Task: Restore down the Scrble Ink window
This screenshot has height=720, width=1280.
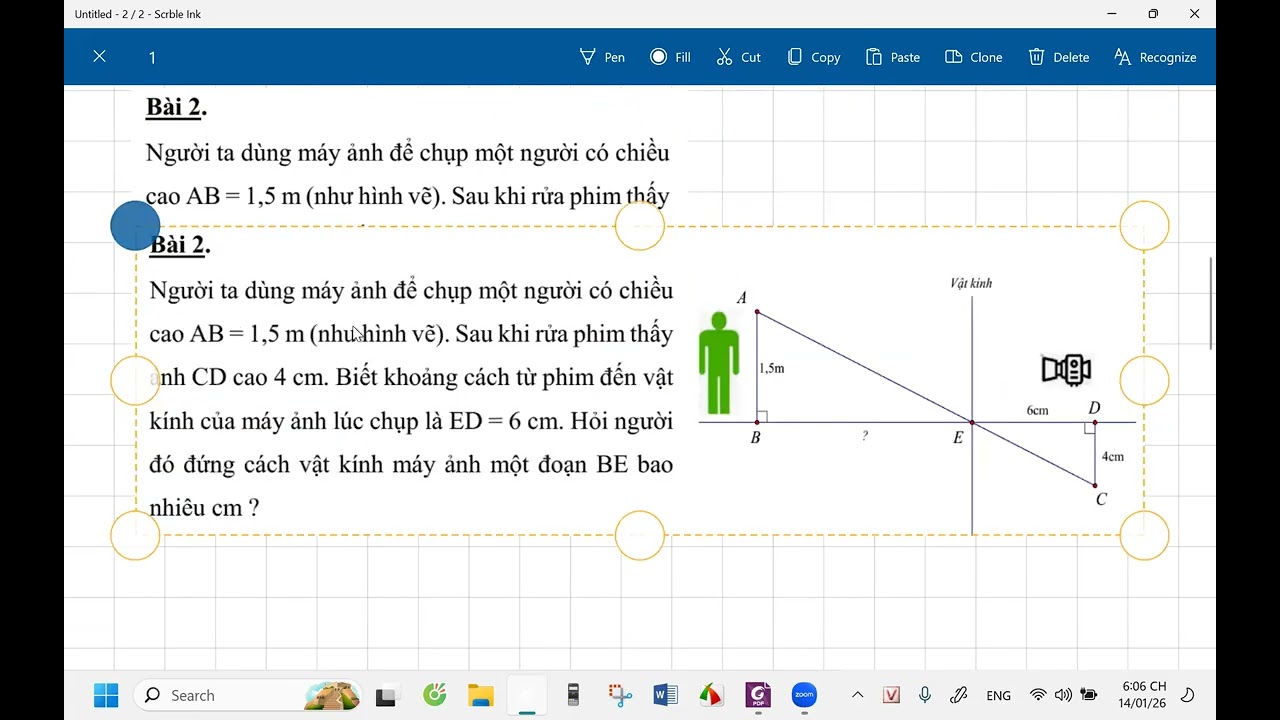Action: 1153,14
